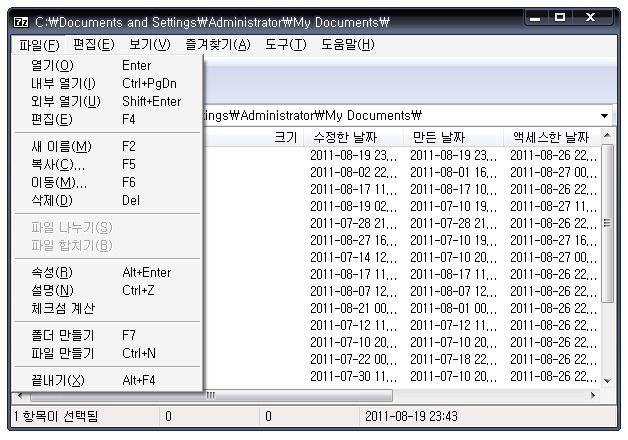Select 속성(R) properties entry
Image resolution: width=628 pixels, height=440 pixels.
click(x=107, y=272)
